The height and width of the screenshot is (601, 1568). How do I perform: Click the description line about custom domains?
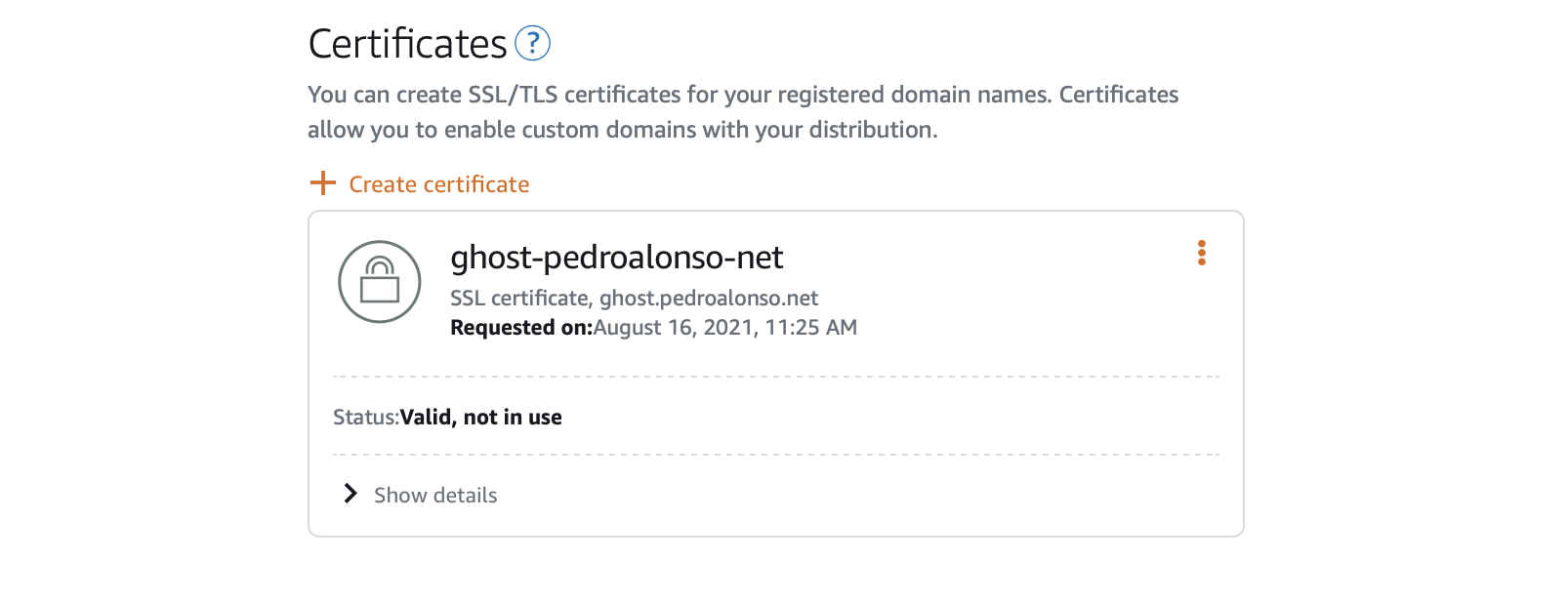[x=622, y=130]
